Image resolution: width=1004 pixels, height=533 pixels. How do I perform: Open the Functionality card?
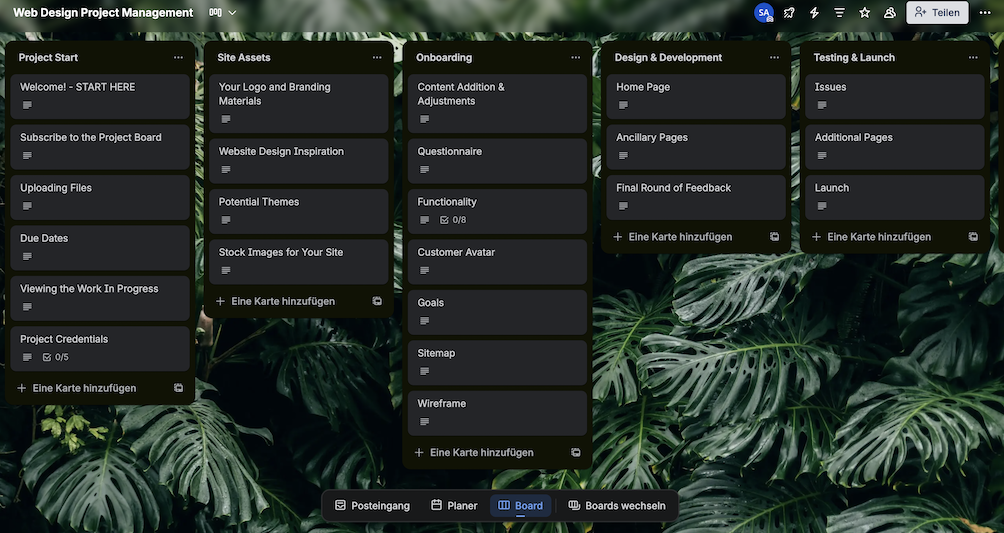coord(498,211)
